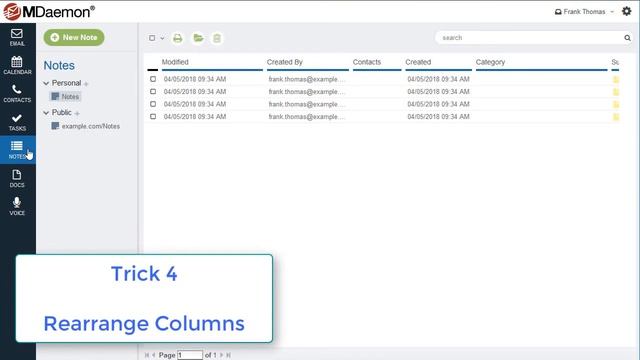Viewport: 640px width, 360px height.
Task: Go to the previous page arrow
Action: point(154,355)
